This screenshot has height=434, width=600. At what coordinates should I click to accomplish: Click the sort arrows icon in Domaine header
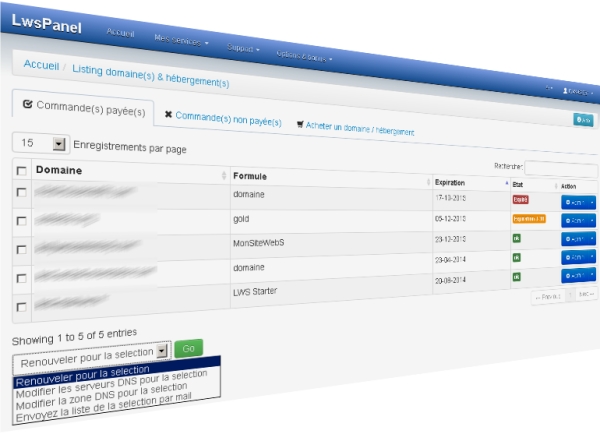pyautogui.click(x=224, y=175)
